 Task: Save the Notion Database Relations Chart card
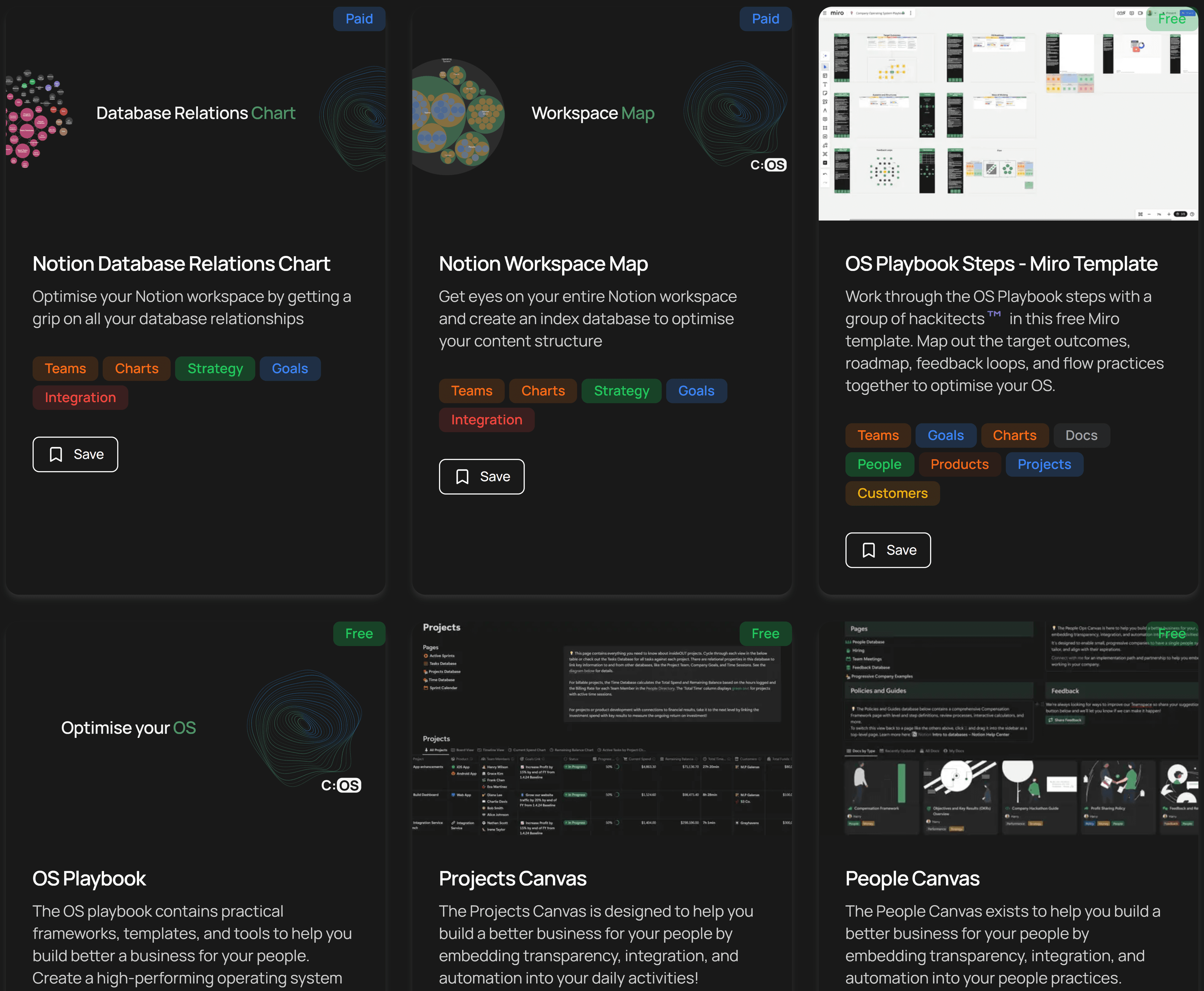pos(75,454)
